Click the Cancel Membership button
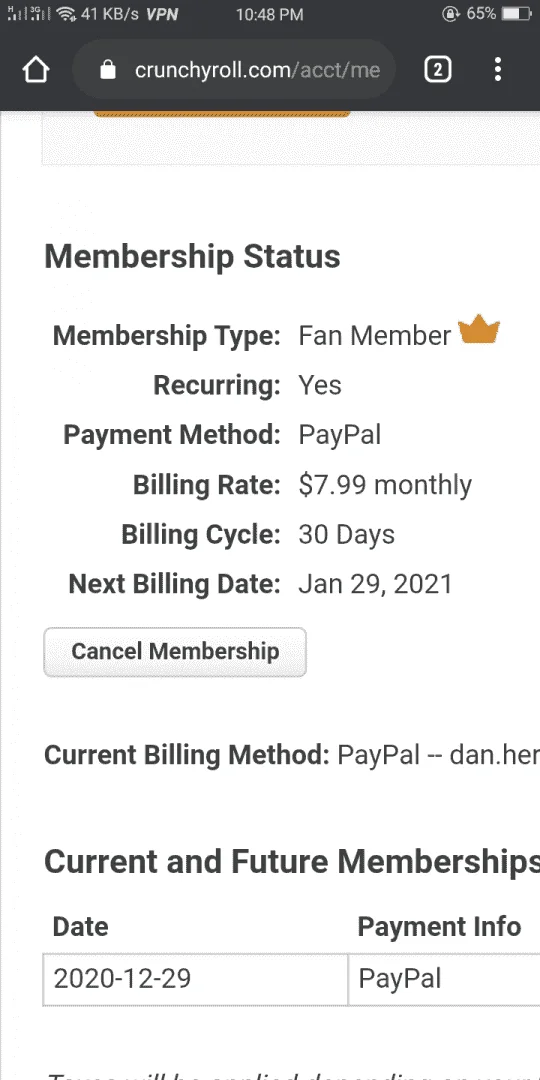Image resolution: width=540 pixels, height=1080 pixels. pos(175,652)
